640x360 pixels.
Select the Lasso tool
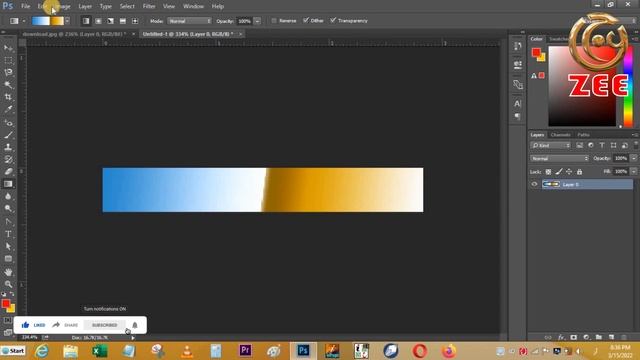point(8,73)
